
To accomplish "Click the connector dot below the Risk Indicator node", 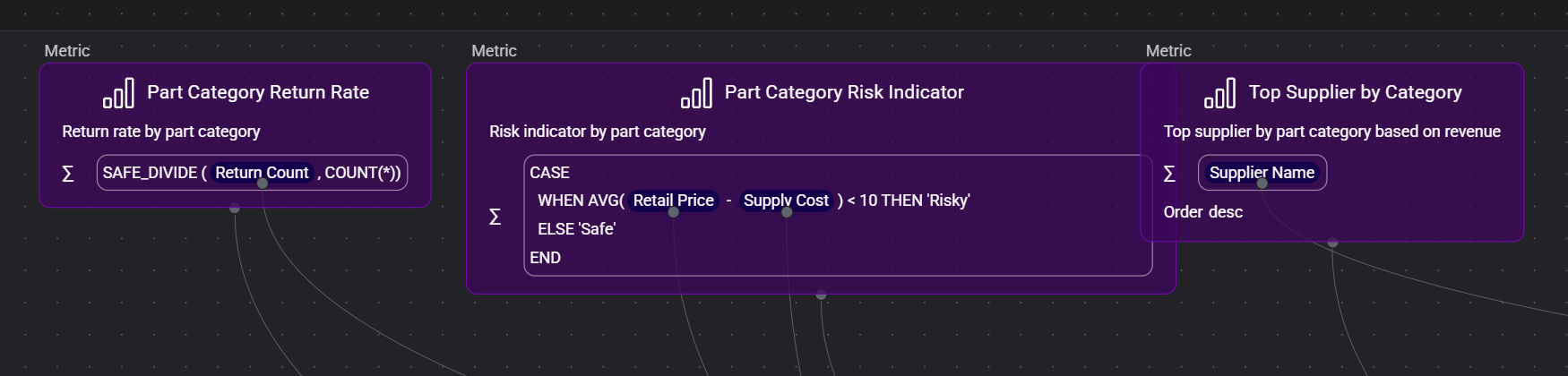I will (x=821, y=295).
